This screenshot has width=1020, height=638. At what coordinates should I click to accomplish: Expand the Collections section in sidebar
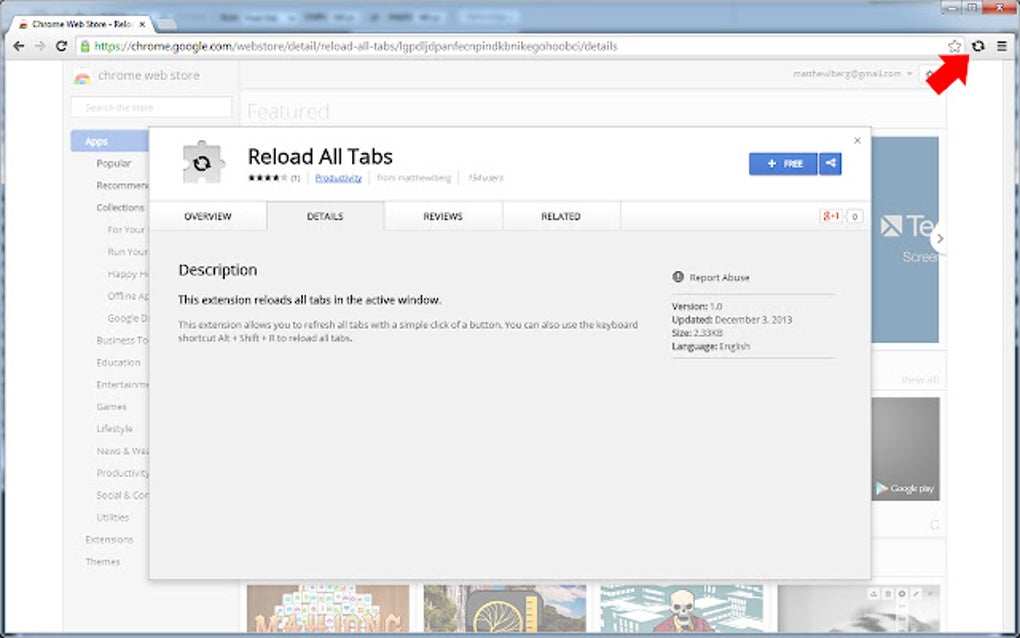[119, 207]
